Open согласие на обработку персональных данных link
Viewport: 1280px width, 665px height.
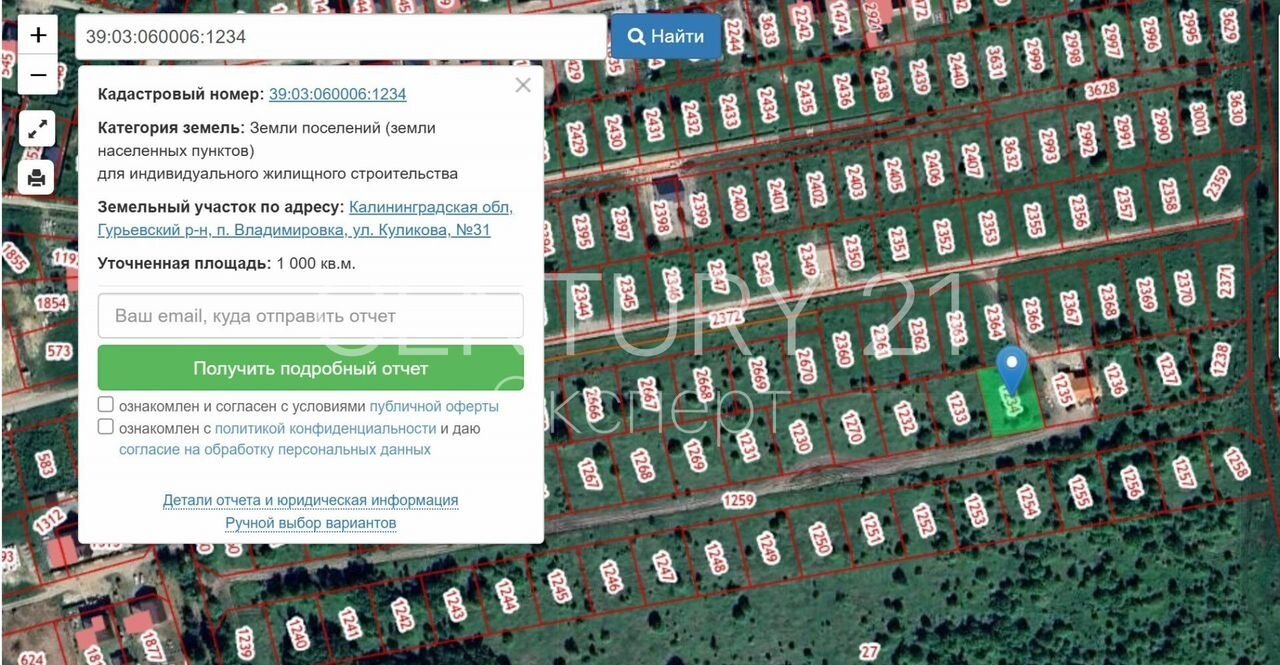coord(274,450)
